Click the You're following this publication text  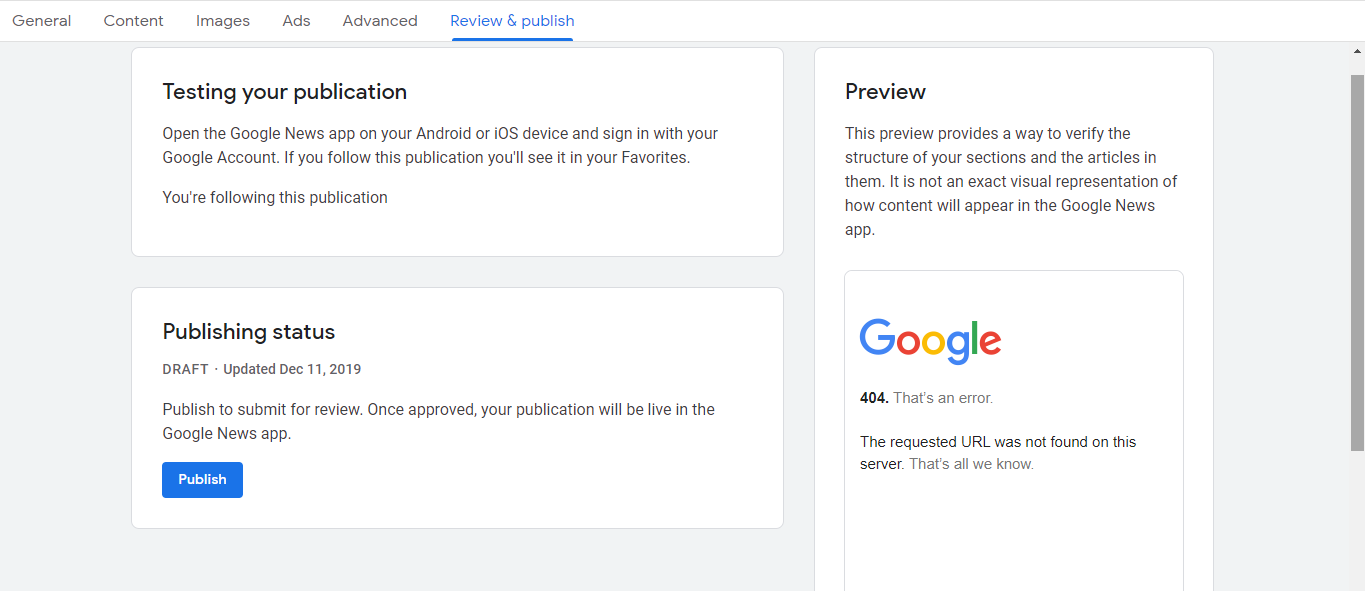(x=275, y=198)
